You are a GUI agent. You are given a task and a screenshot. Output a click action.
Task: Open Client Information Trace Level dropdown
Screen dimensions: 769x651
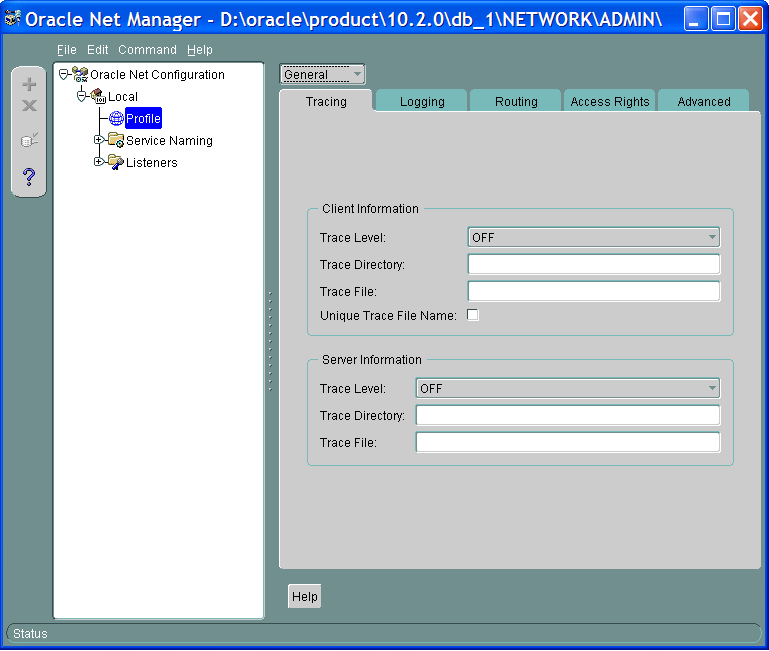click(593, 237)
